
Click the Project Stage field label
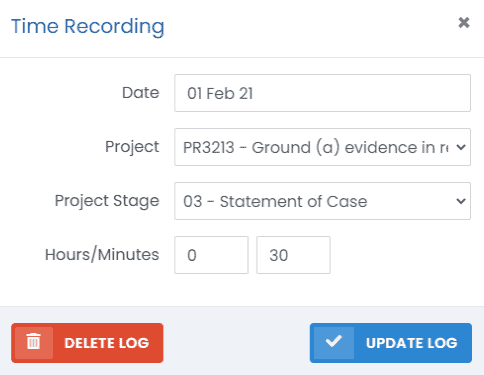107,201
